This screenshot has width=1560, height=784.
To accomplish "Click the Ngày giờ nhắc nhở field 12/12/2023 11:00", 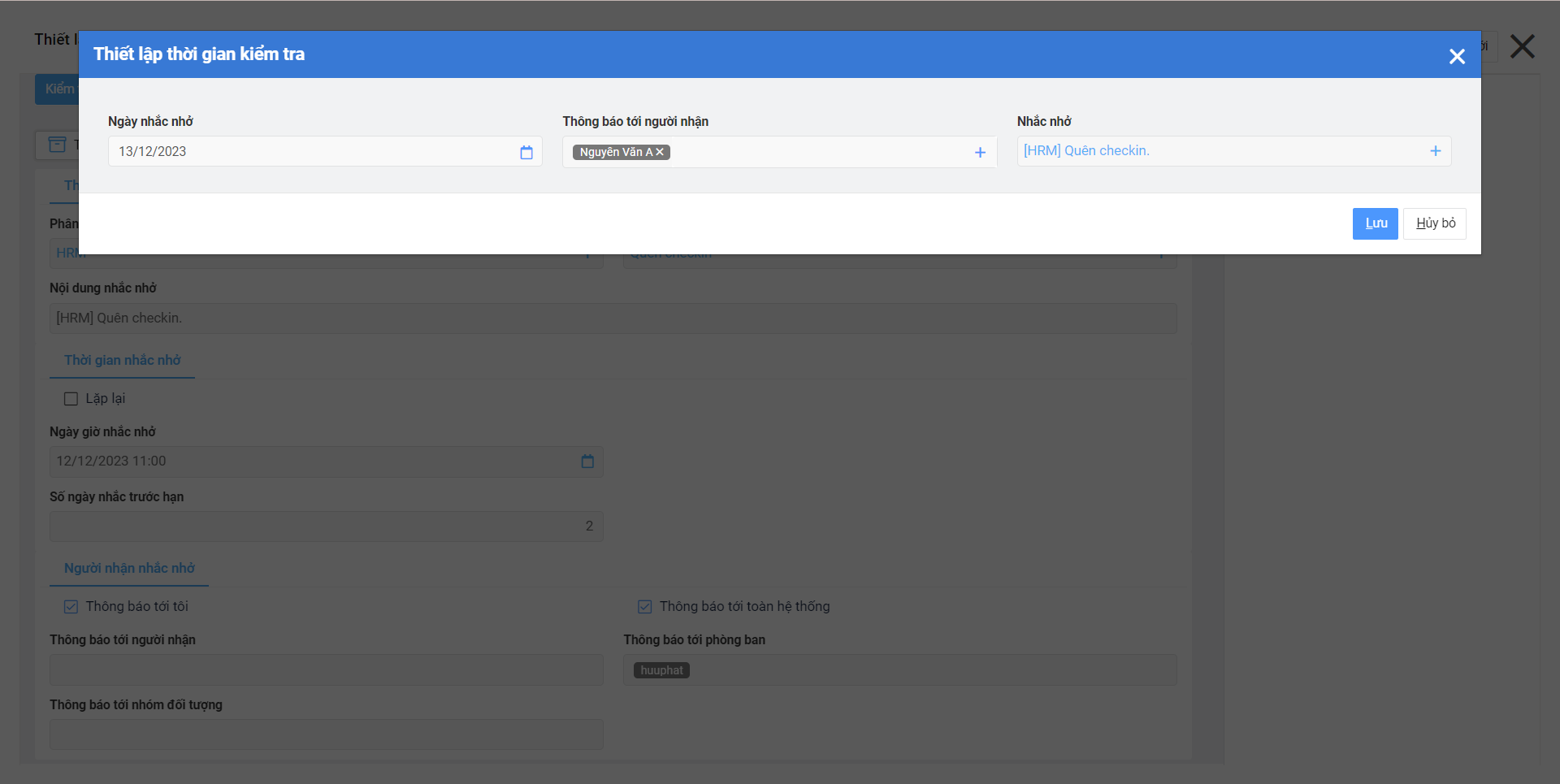I will point(326,461).
